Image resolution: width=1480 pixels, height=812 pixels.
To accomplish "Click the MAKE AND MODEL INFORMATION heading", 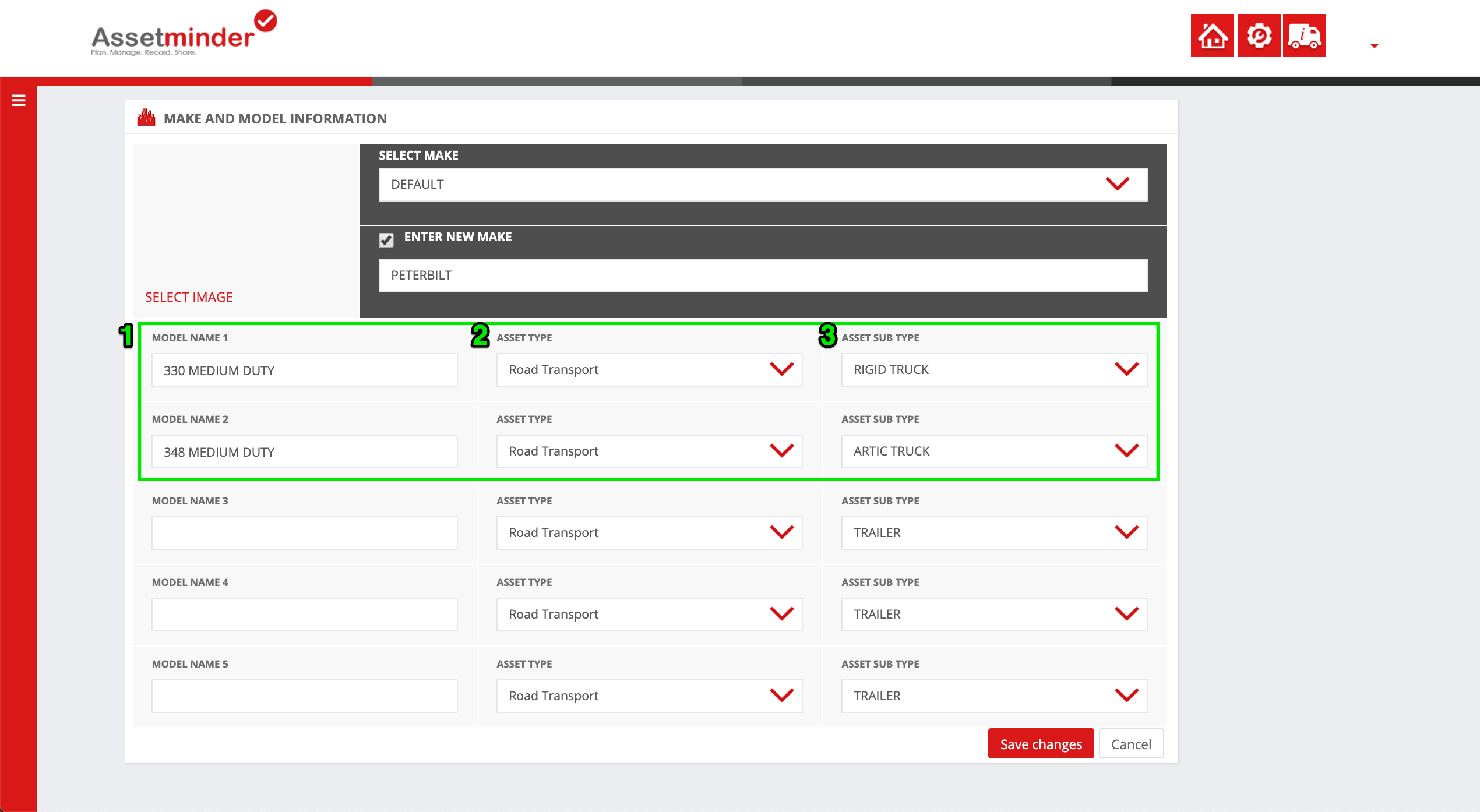I will pyautogui.click(x=275, y=119).
